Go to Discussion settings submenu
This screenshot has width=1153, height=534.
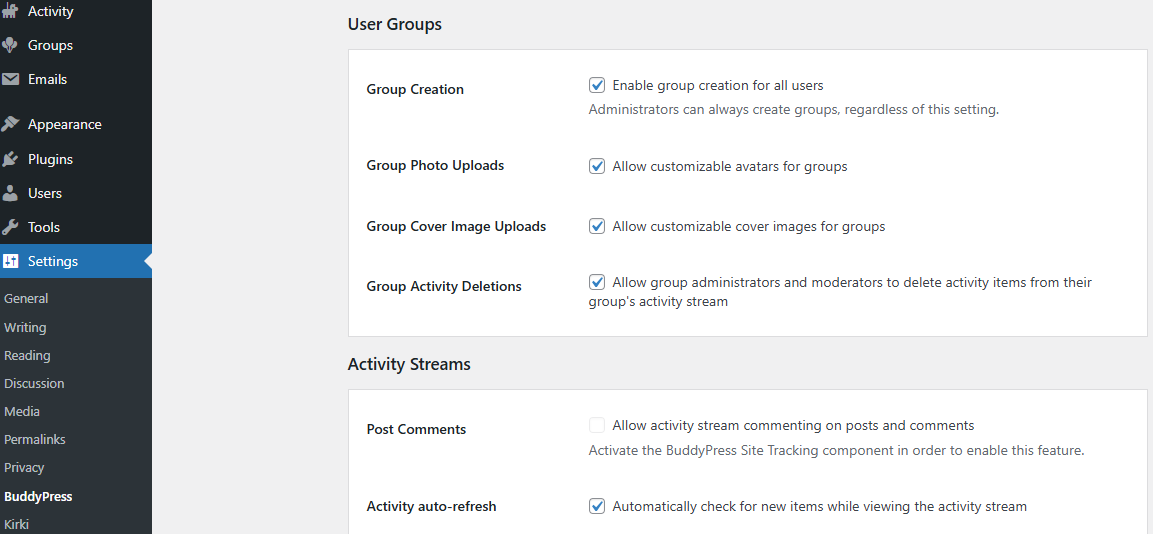(x=34, y=383)
